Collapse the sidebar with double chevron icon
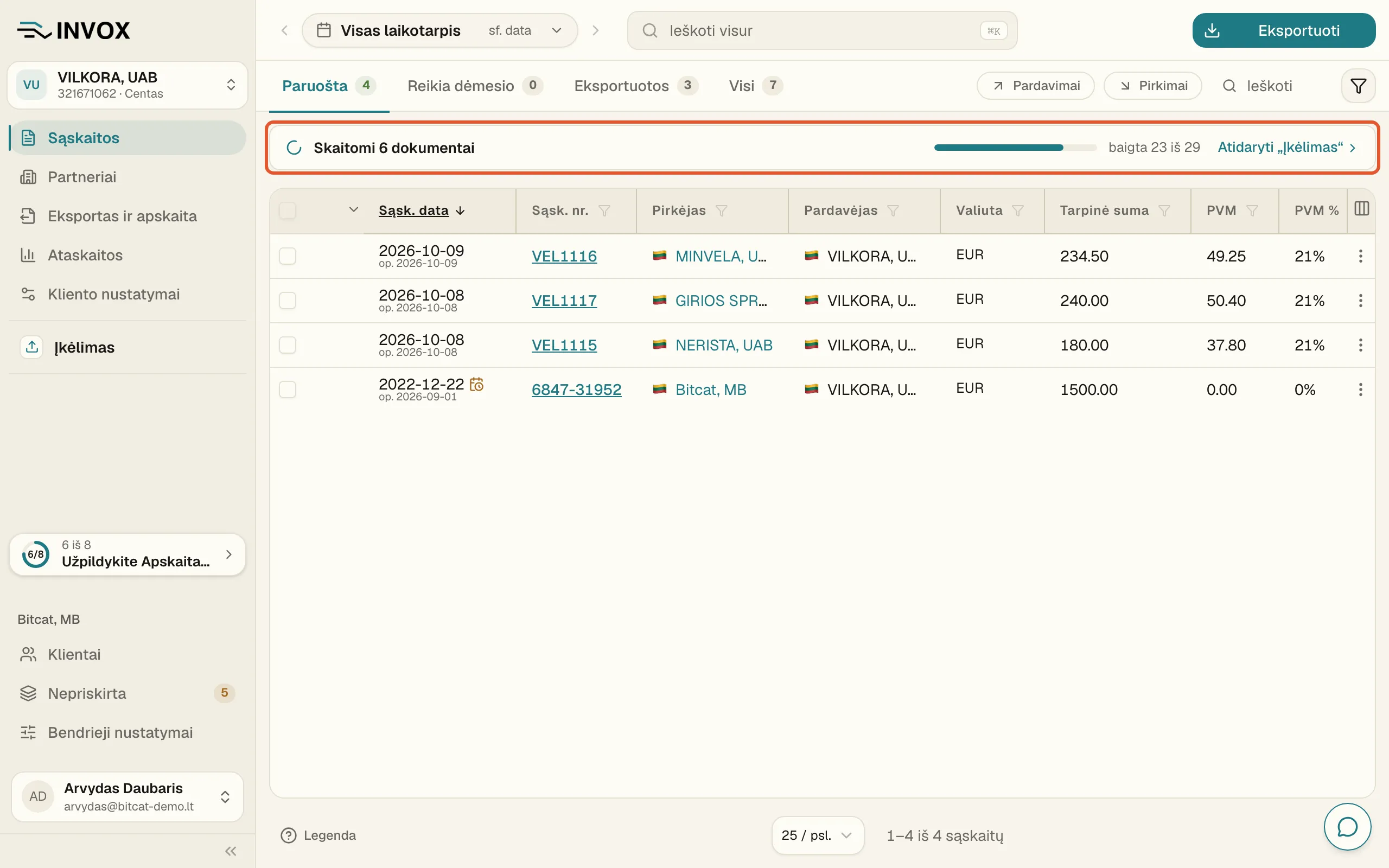Viewport: 1389px width, 868px height. (x=231, y=851)
